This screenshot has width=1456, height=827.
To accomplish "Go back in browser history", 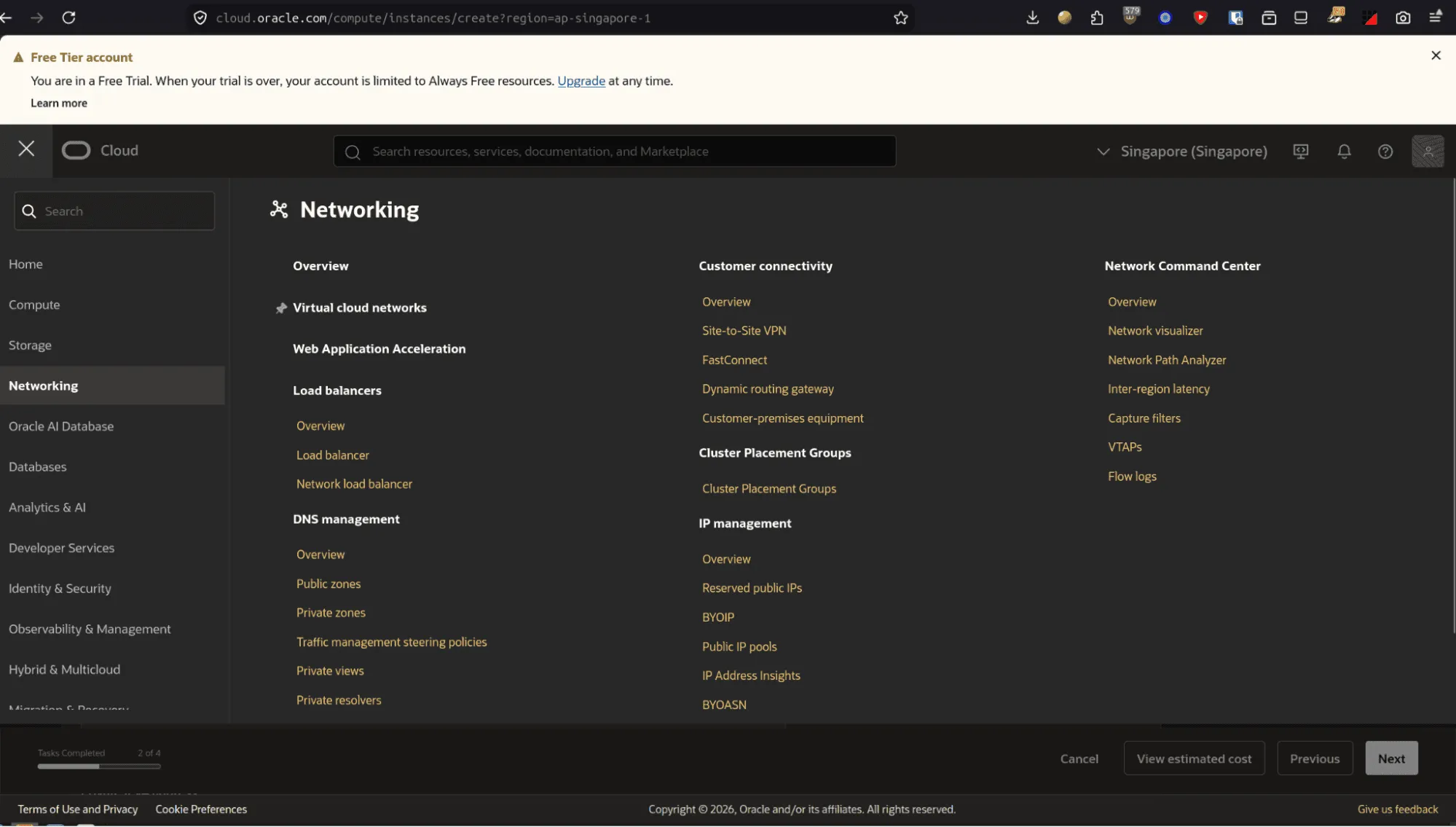I will pyautogui.click(x=7, y=17).
